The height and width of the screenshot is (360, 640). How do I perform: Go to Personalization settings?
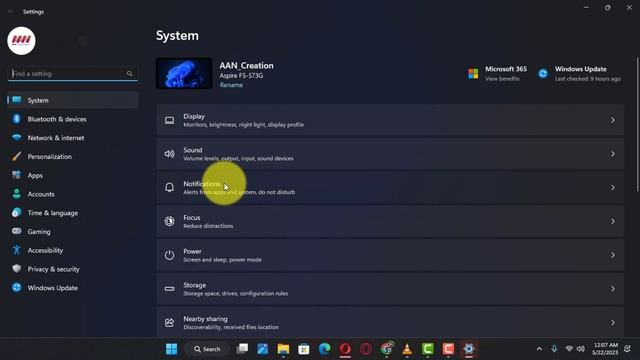pos(73,157)
